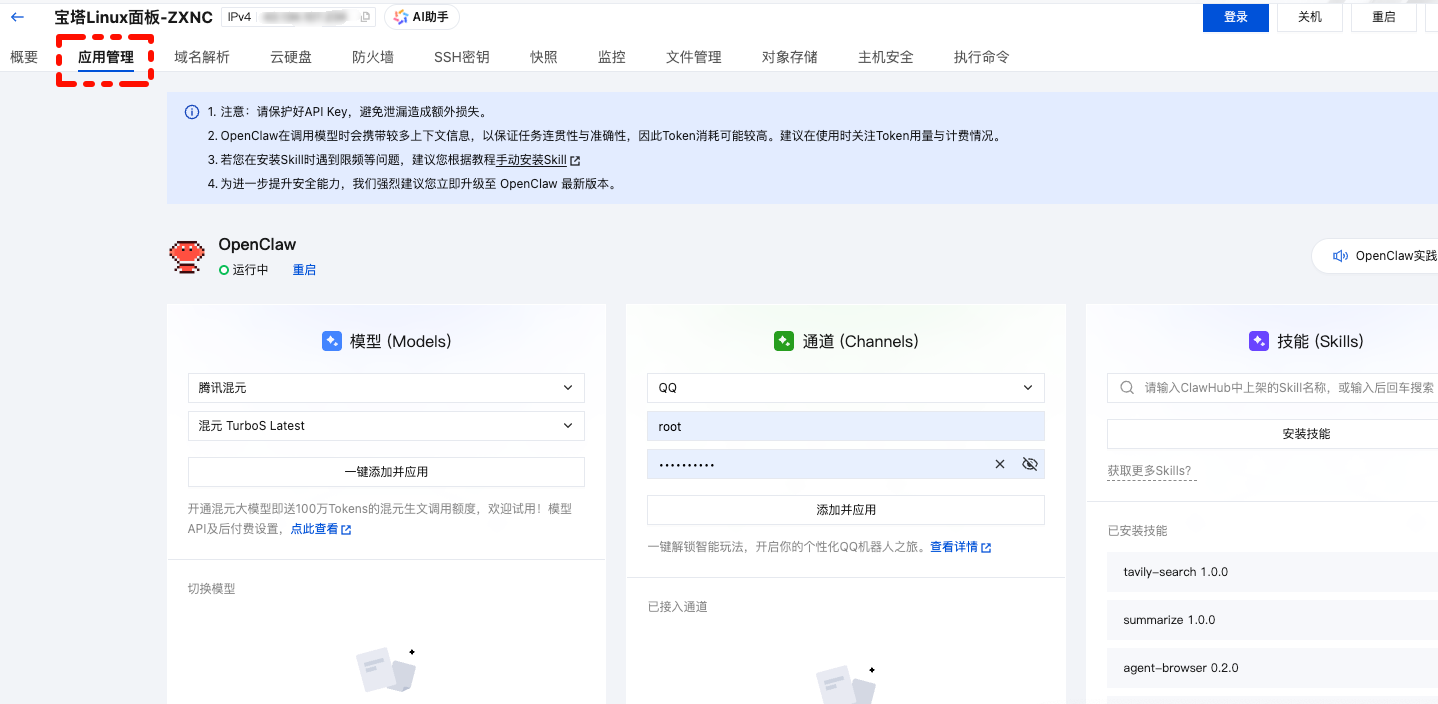Click the info icon beside the notice text
The width and height of the screenshot is (1438, 704).
pos(191,111)
